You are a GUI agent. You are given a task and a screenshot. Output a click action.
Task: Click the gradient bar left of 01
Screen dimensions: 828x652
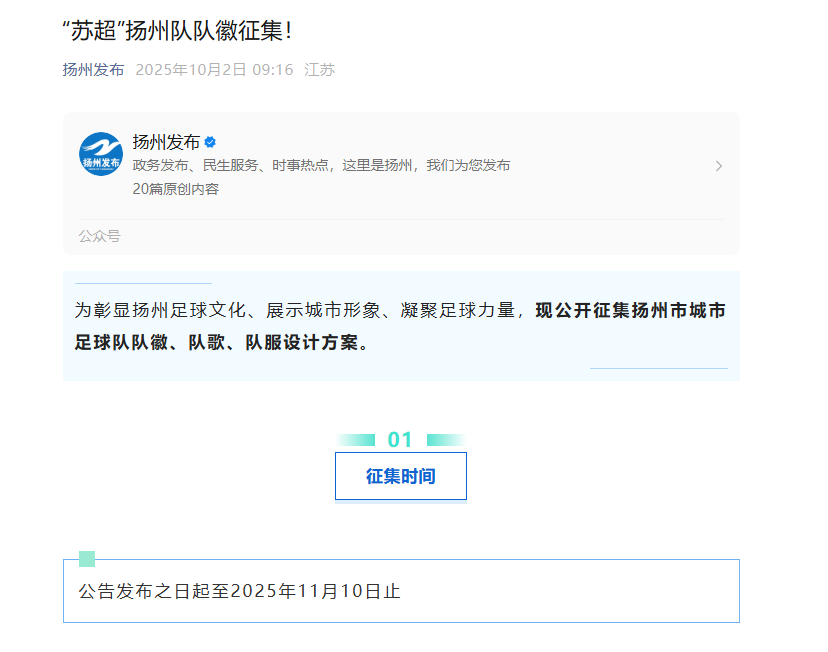[356, 440]
